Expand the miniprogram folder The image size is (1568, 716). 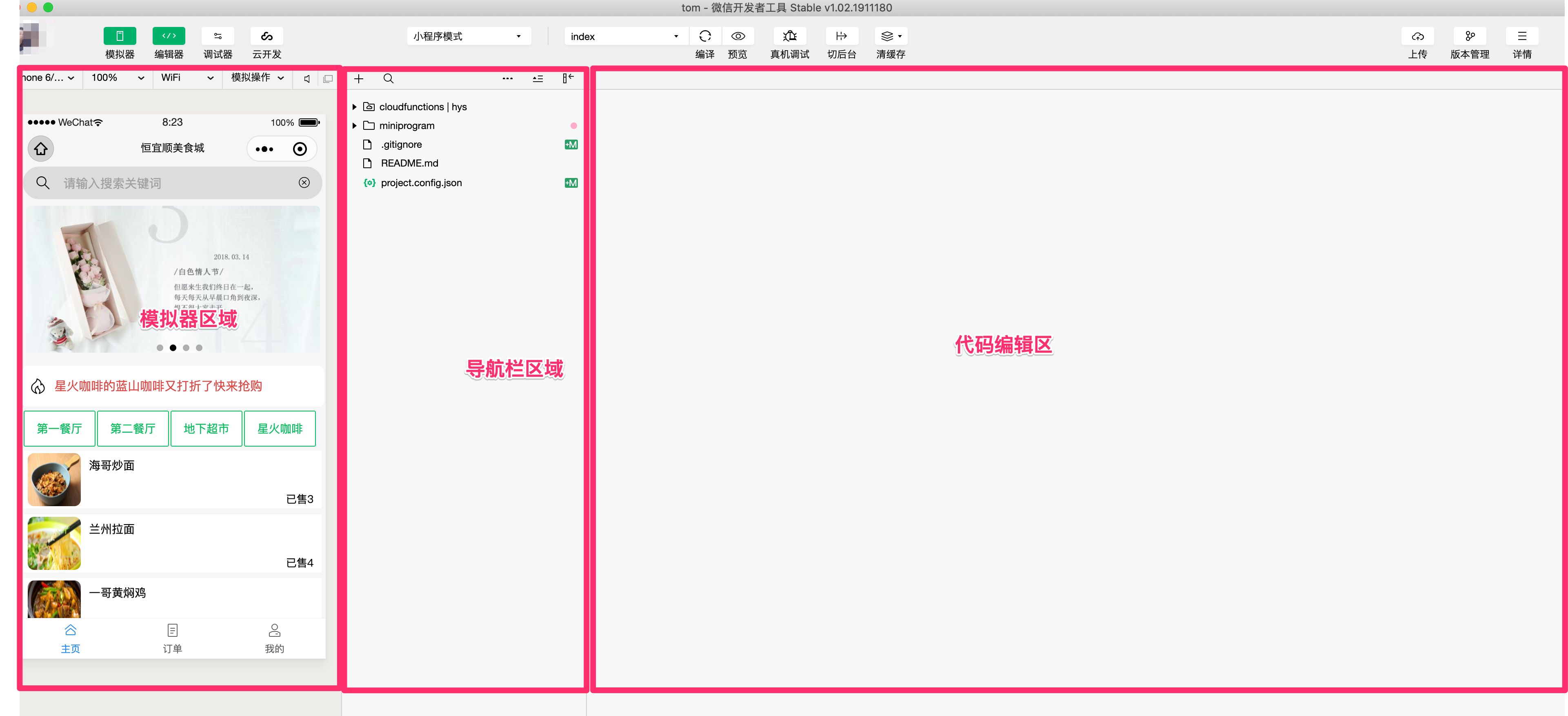[354, 126]
